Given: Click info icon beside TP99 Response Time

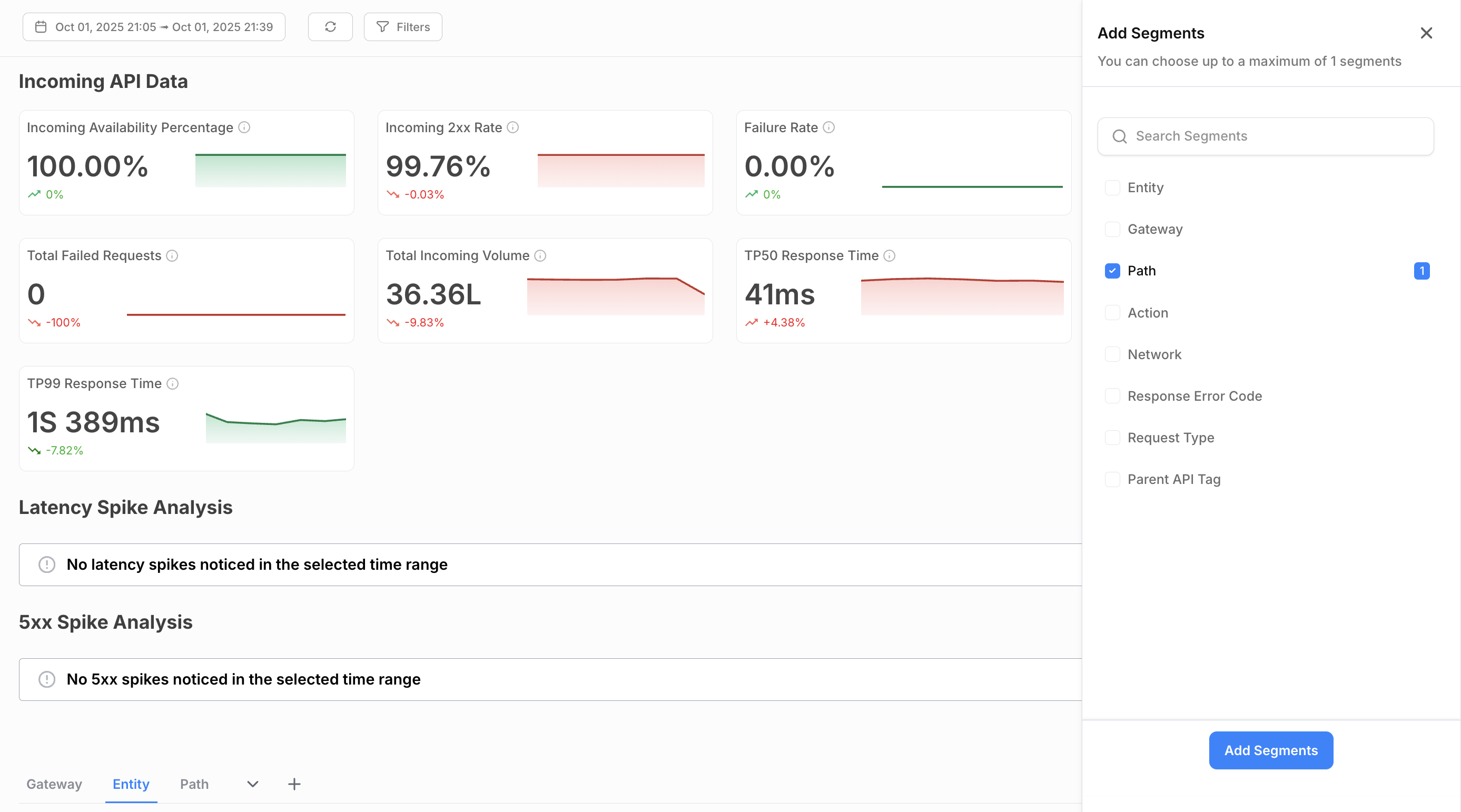Looking at the screenshot, I should (x=172, y=384).
